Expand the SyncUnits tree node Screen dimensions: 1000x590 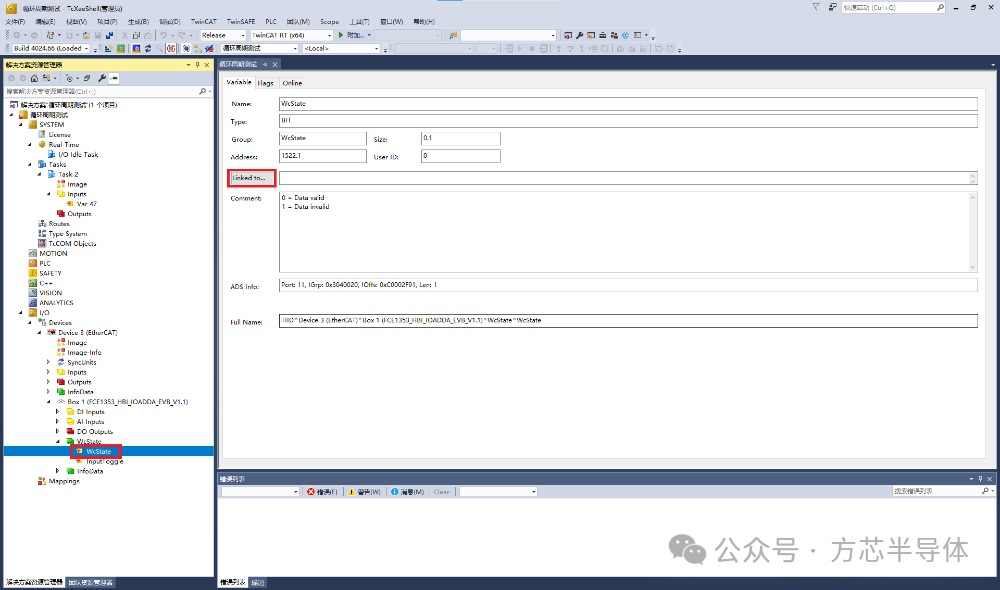point(48,362)
